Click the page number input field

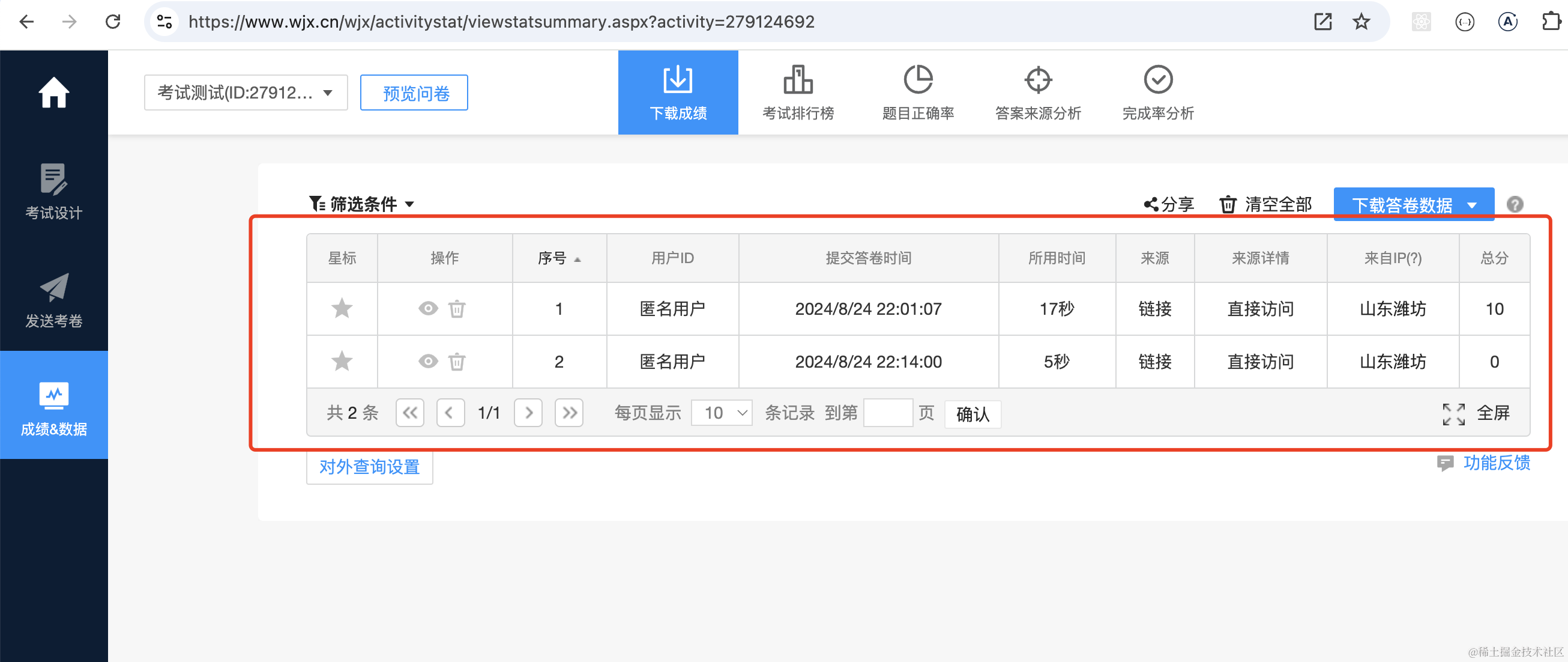point(887,413)
